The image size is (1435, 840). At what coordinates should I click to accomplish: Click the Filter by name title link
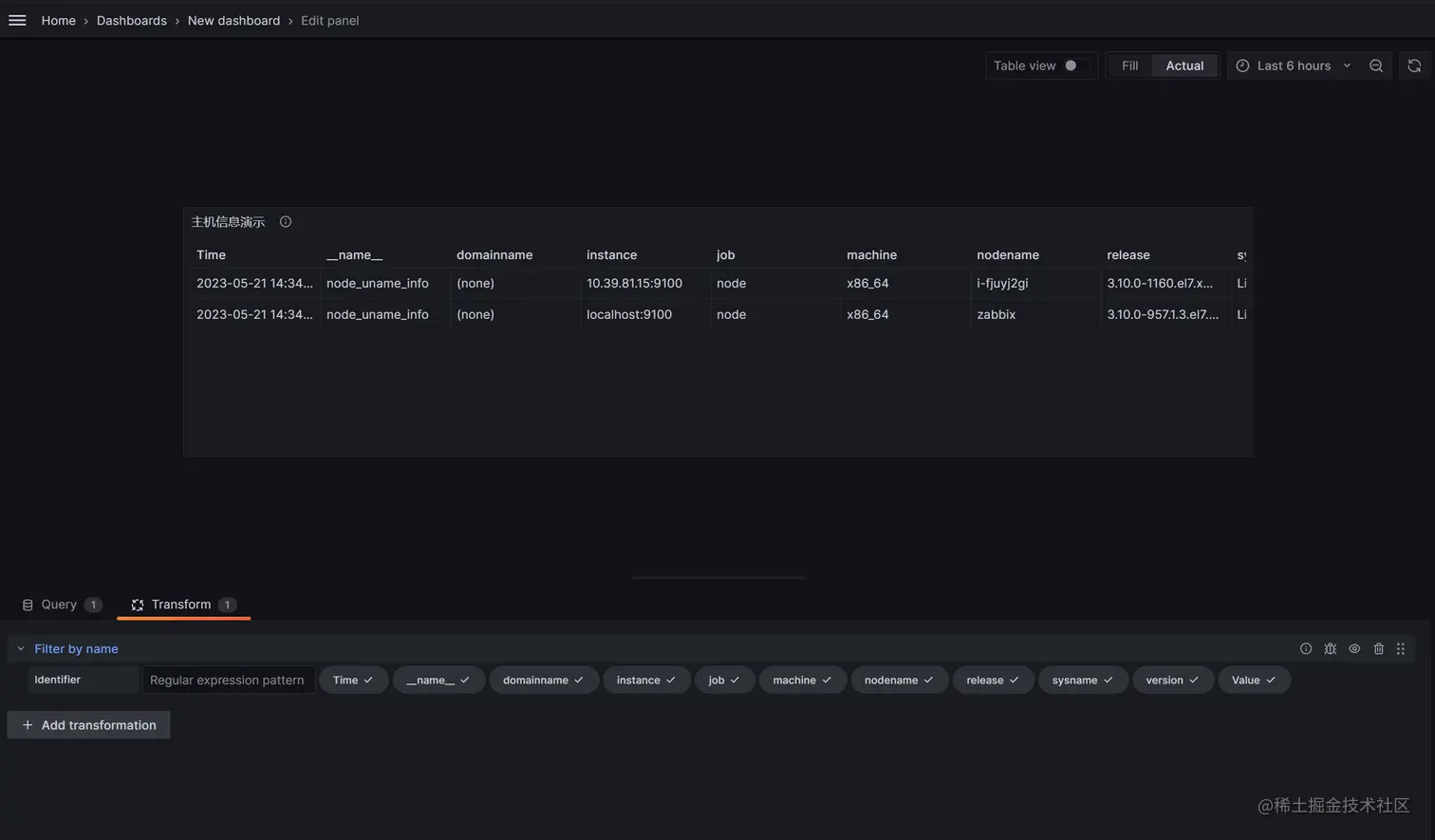pyautogui.click(x=77, y=649)
